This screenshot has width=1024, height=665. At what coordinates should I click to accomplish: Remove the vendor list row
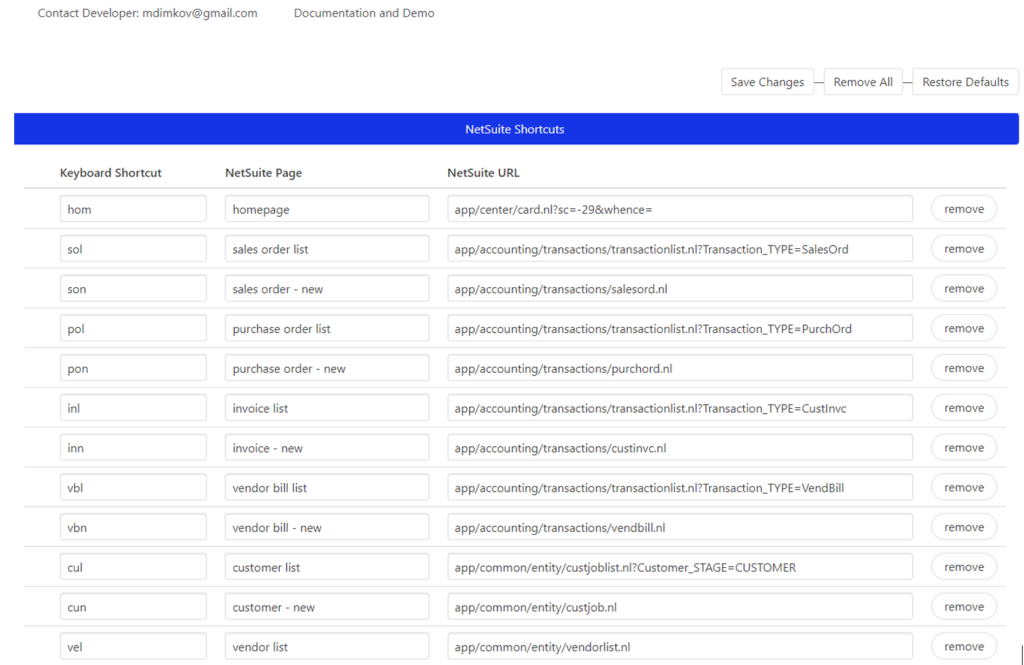[964, 647]
